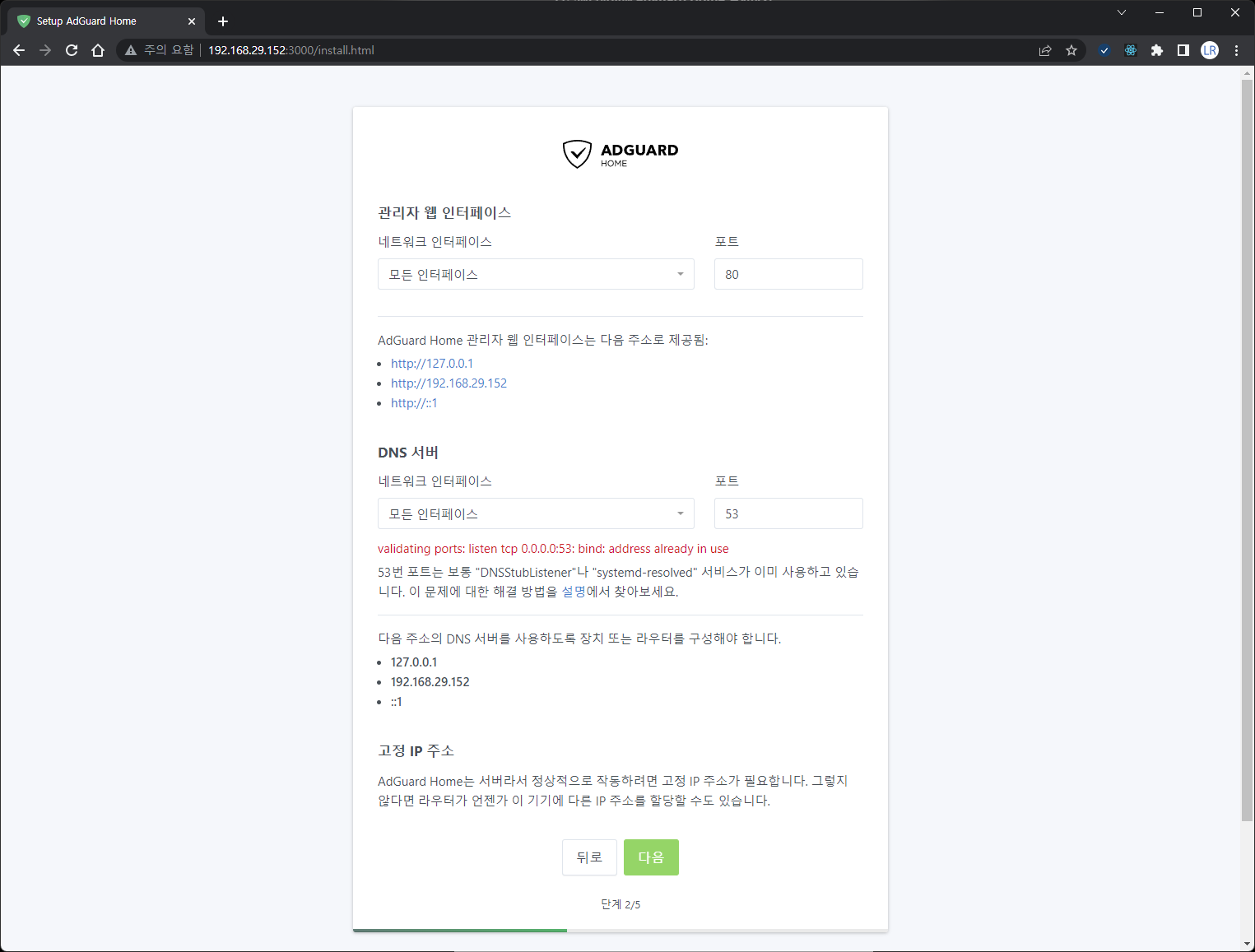Click the scrollbar down arrow
Screen dimensions: 1255x952
coord(1248,945)
